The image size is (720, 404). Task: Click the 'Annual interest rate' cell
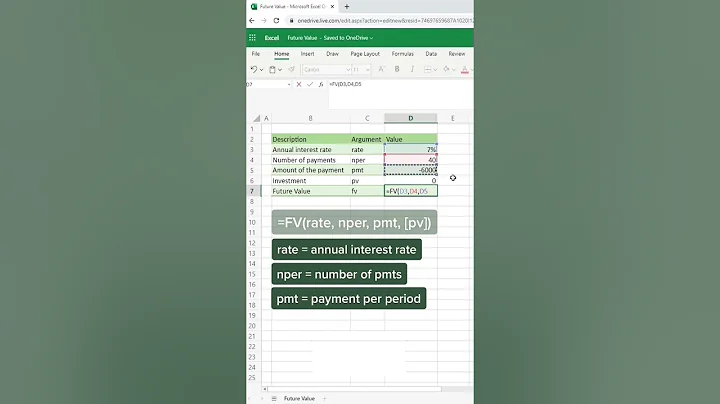[311, 150]
